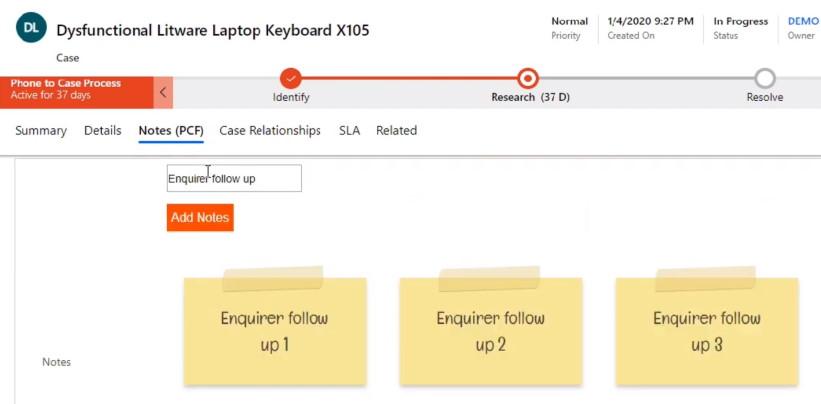Click the Add Notes button
Screen dimensions: 821x404
200,217
